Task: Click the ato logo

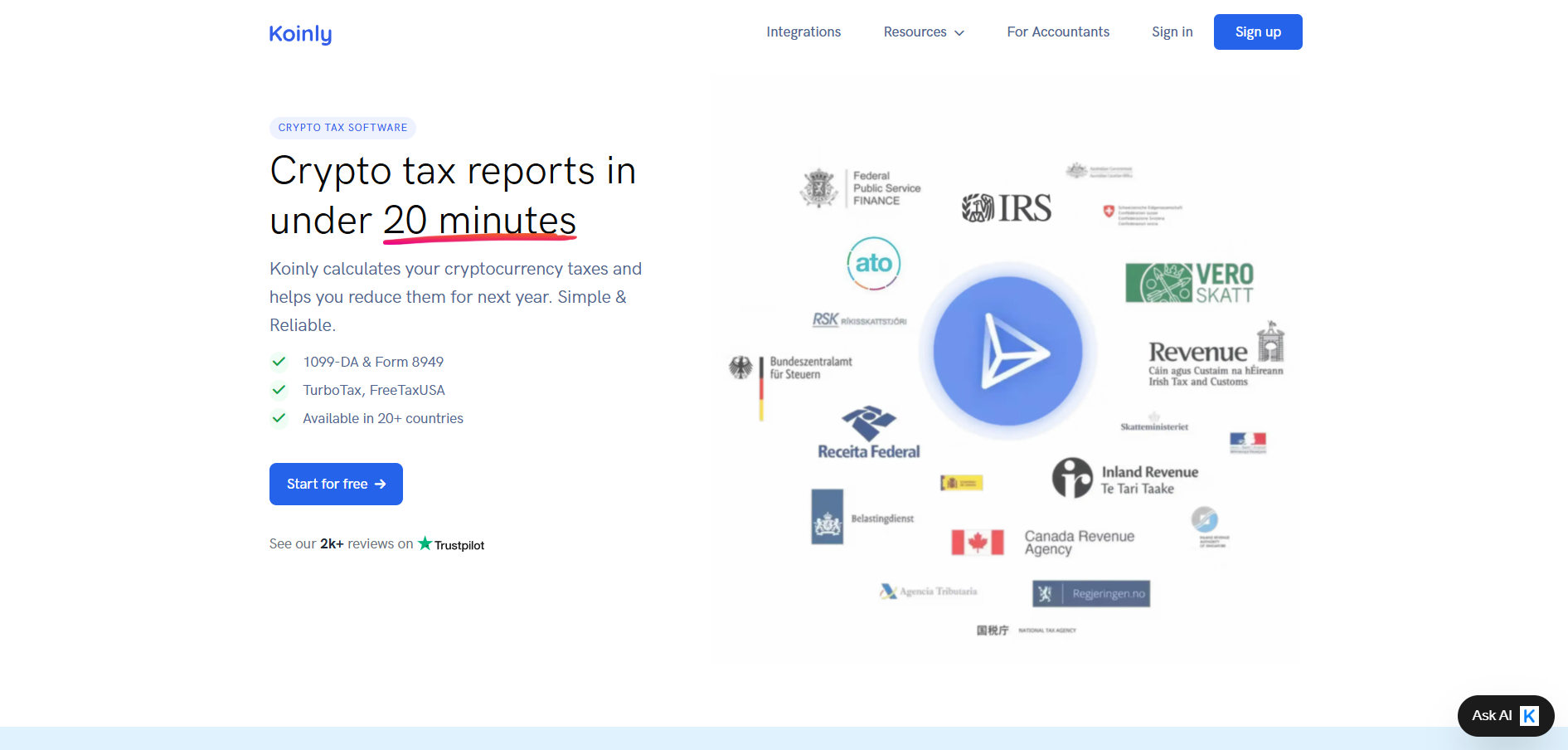Action: pyautogui.click(x=874, y=264)
